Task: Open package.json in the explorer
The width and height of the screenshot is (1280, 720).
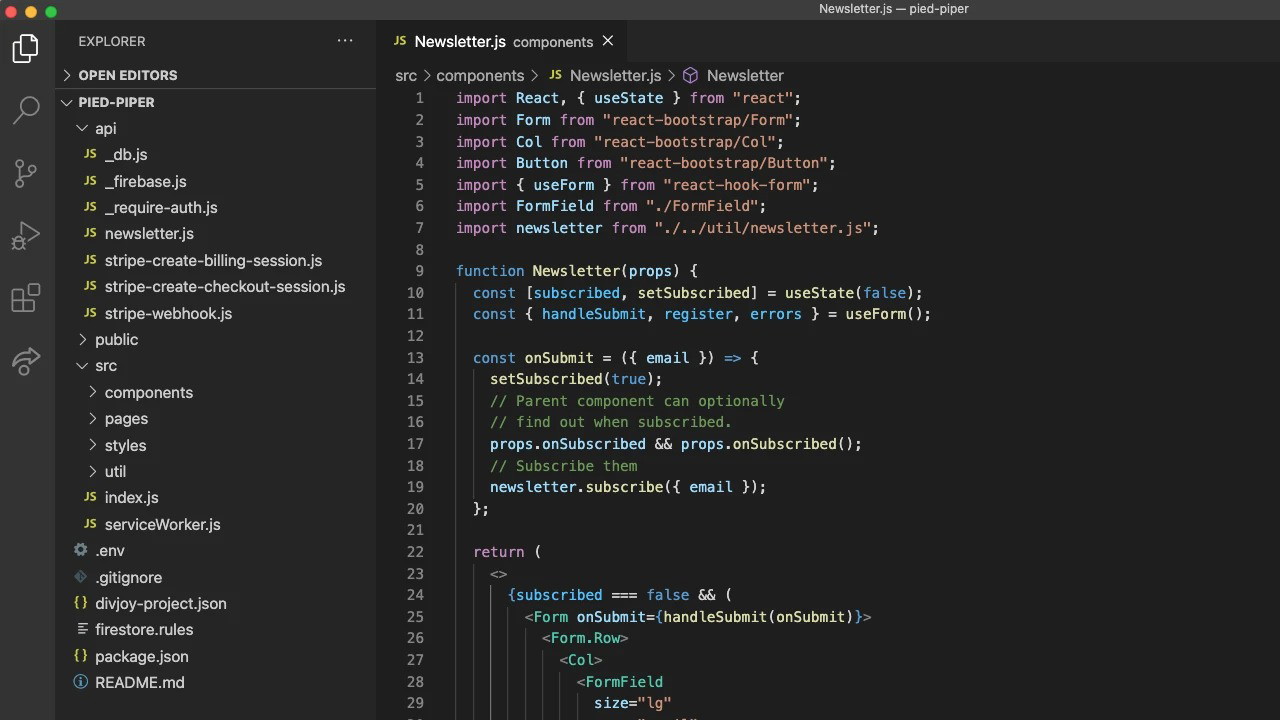Action: [141, 656]
